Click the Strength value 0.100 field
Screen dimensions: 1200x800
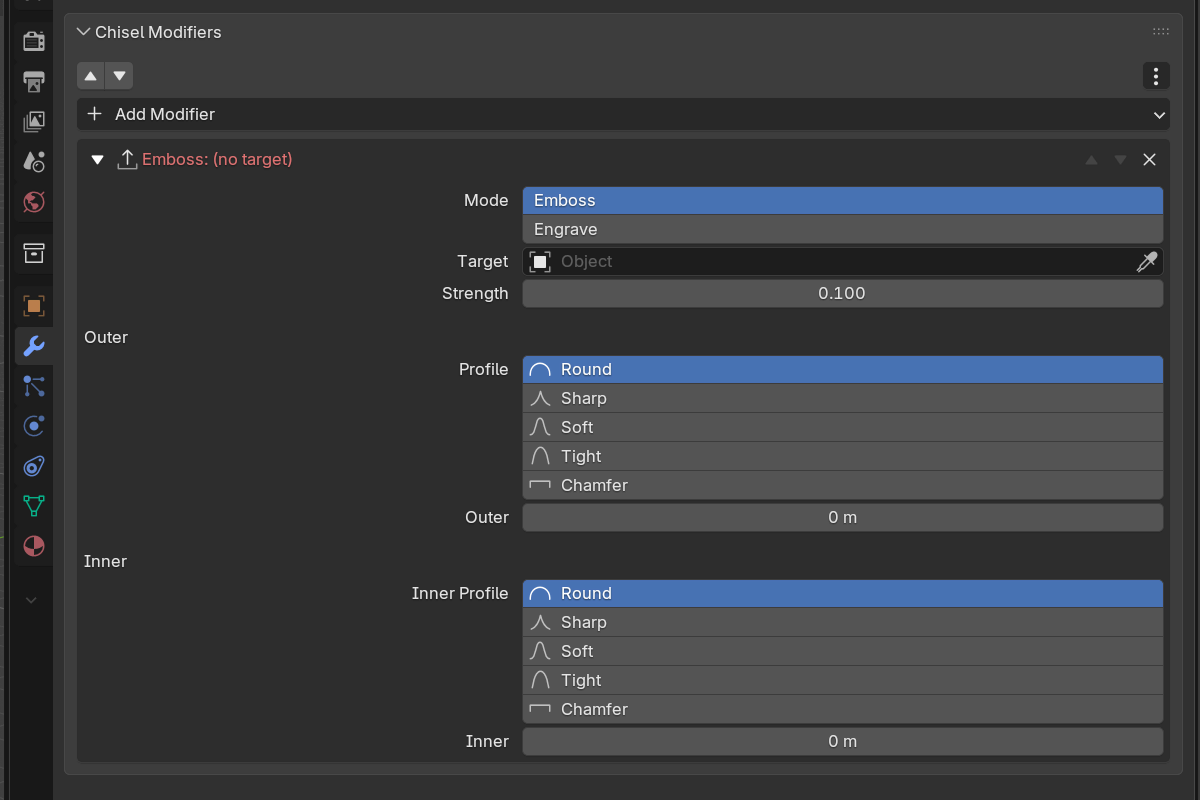843,293
